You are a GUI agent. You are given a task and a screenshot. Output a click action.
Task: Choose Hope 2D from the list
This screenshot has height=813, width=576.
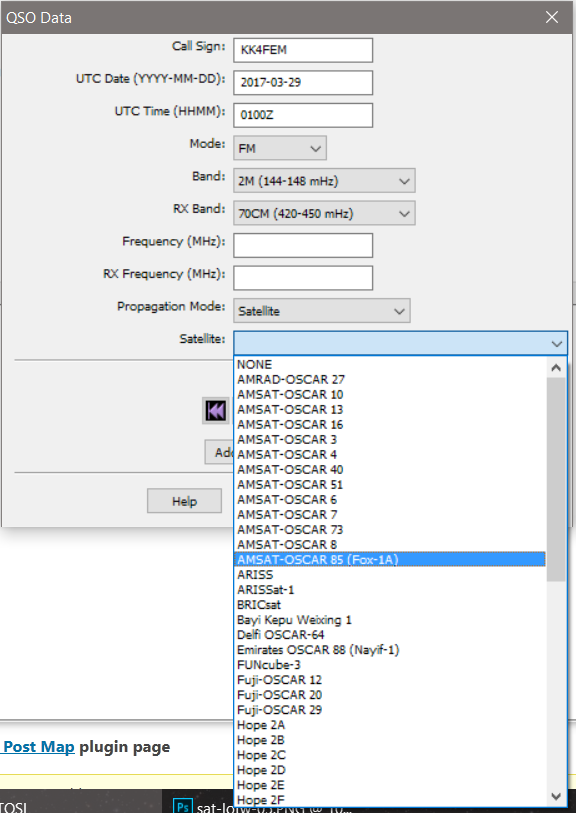pyautogui.click(x=390, y=770)
